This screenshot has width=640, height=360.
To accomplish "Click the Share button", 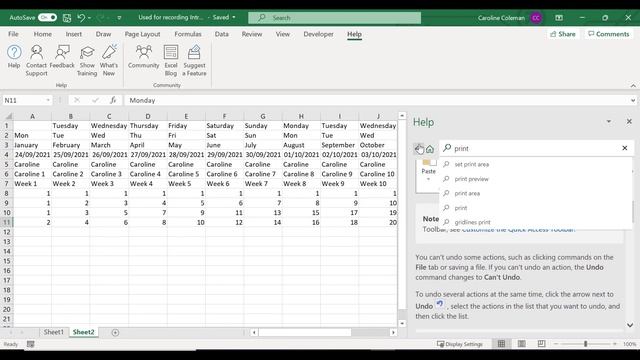I will coord(562,34).
